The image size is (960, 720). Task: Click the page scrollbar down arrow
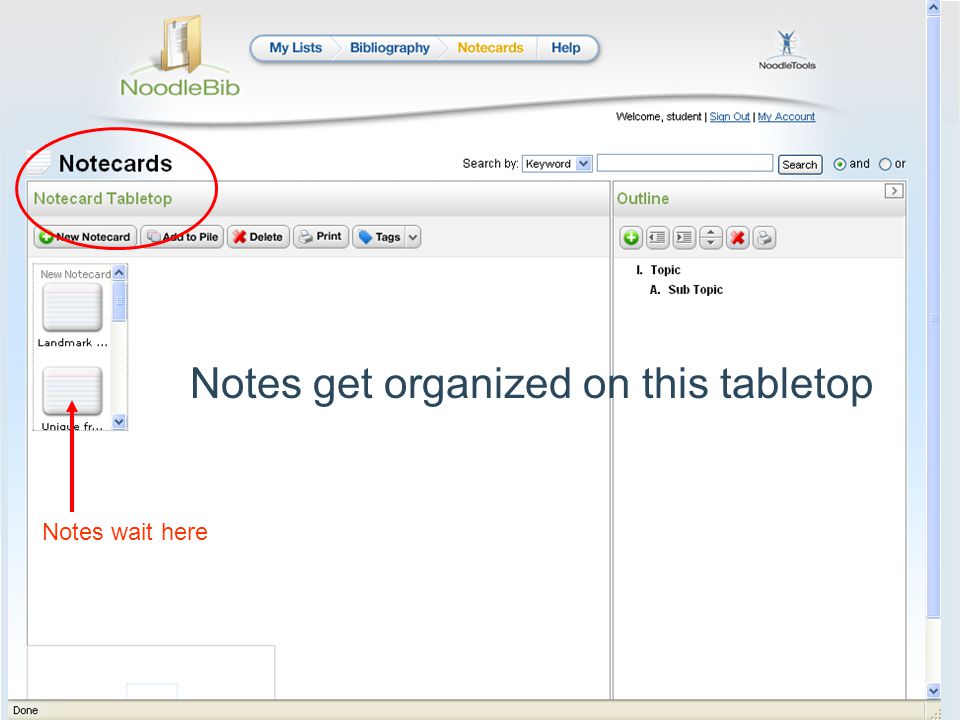point(933,691)
